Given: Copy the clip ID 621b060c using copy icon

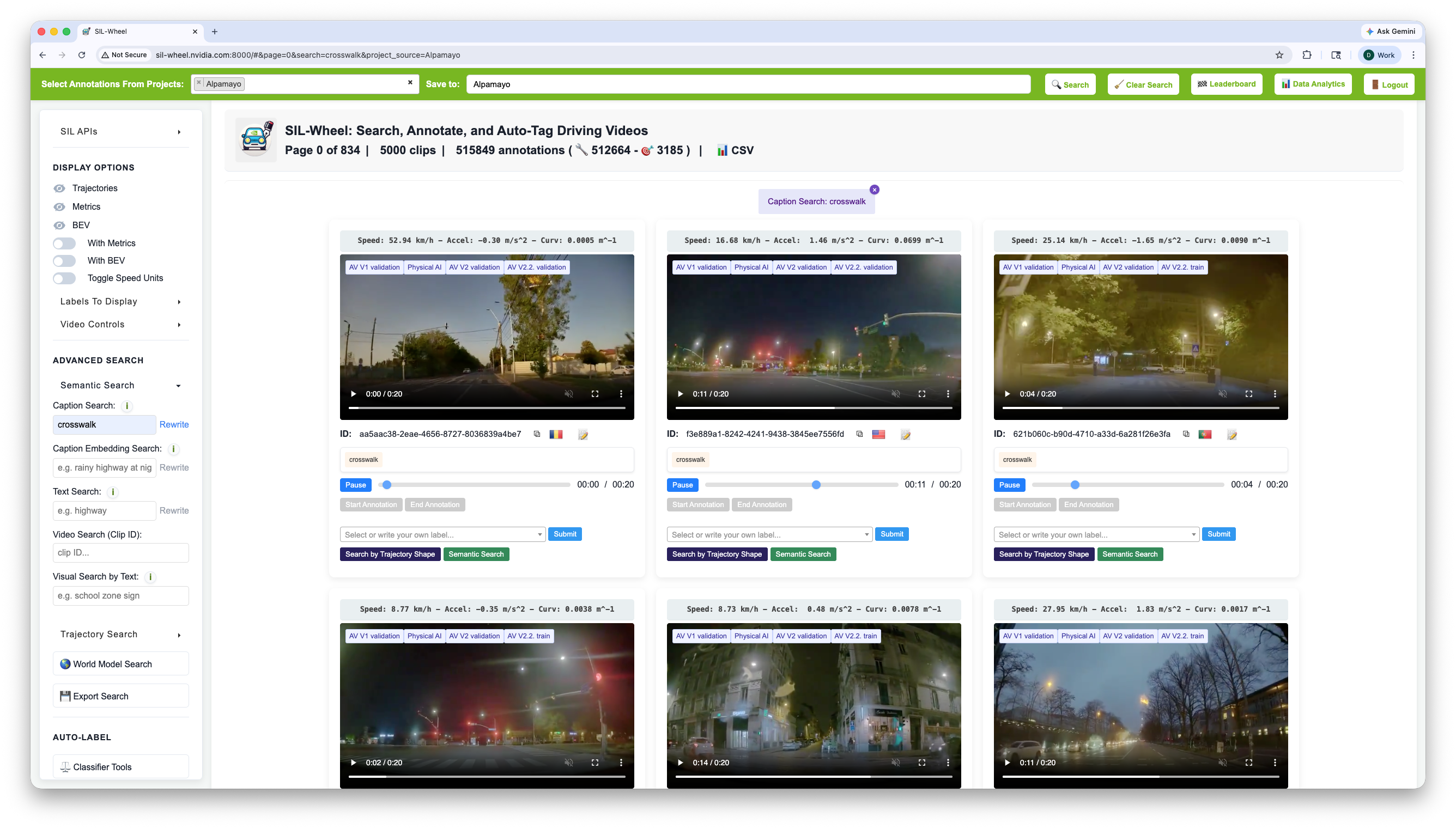Looking at the screenshot, I should point(1186,434).
